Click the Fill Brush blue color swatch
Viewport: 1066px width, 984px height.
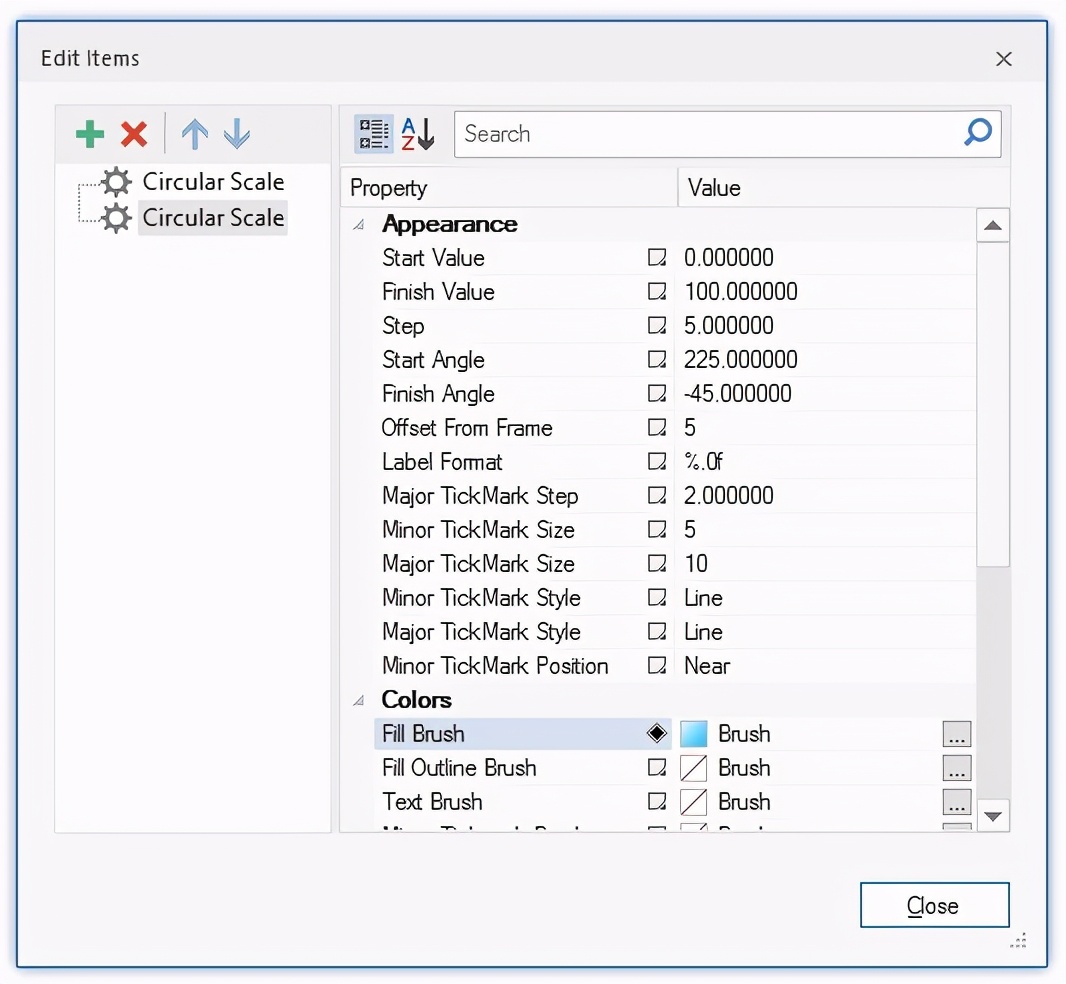(694, 735)
